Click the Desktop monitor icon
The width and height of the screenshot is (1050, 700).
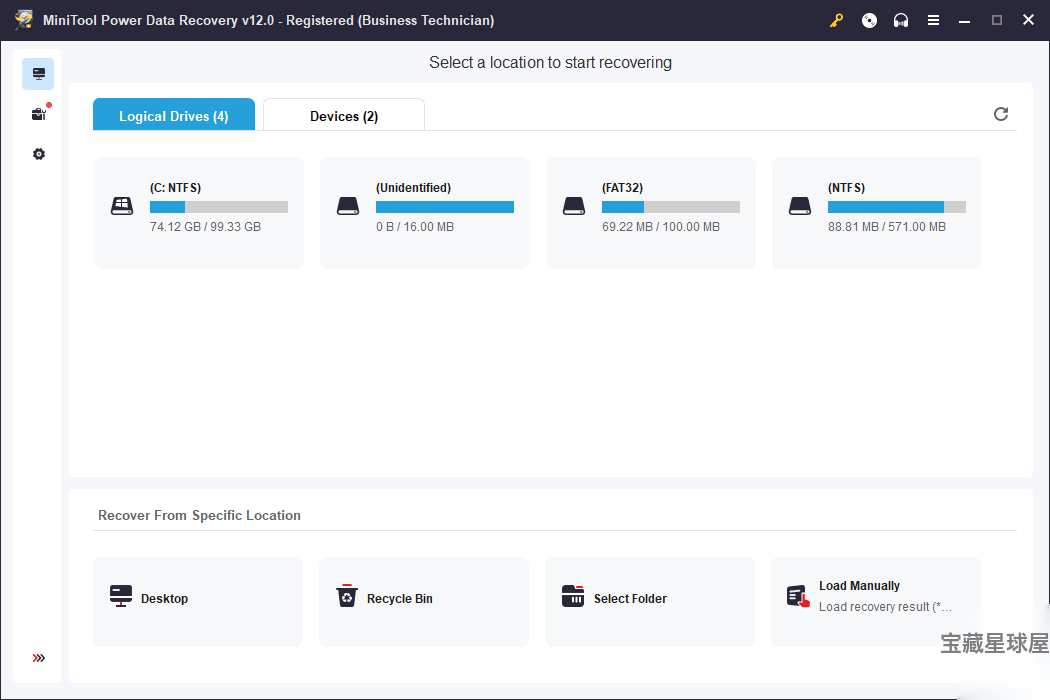pos(121,596)
